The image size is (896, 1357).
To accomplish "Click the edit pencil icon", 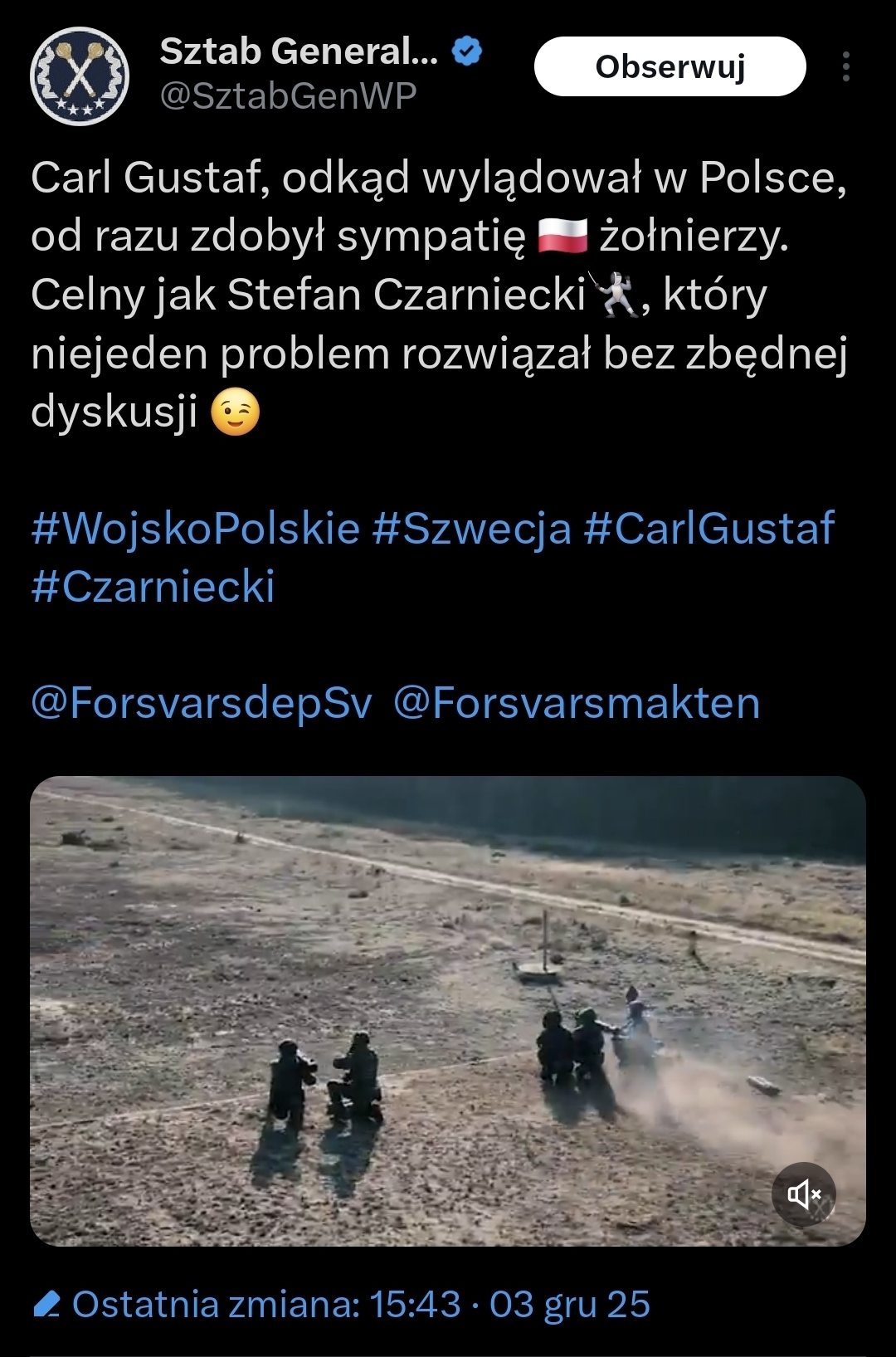I will pos(46,1305).
